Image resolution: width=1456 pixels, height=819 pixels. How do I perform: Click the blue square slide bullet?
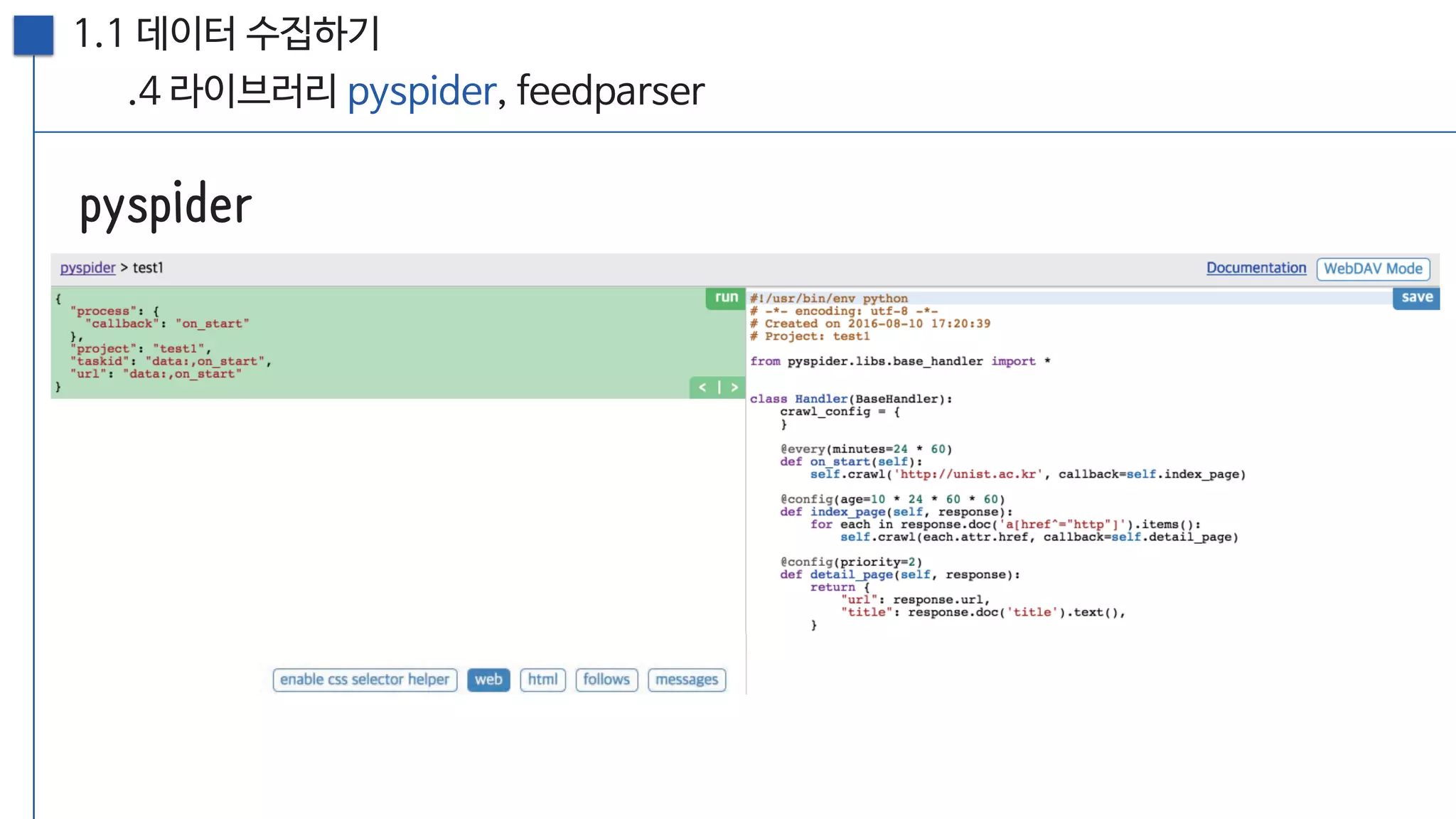click(x=33, y=35)
